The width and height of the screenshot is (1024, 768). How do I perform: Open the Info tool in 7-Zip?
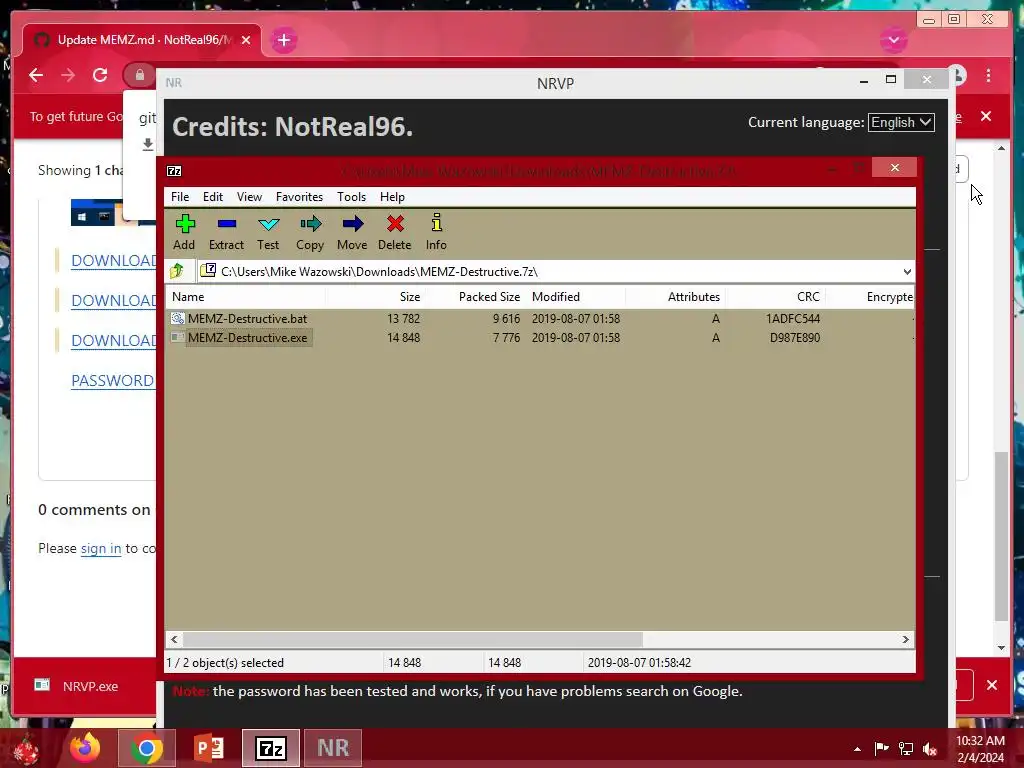pyautogui.click(x=436, y=232)
